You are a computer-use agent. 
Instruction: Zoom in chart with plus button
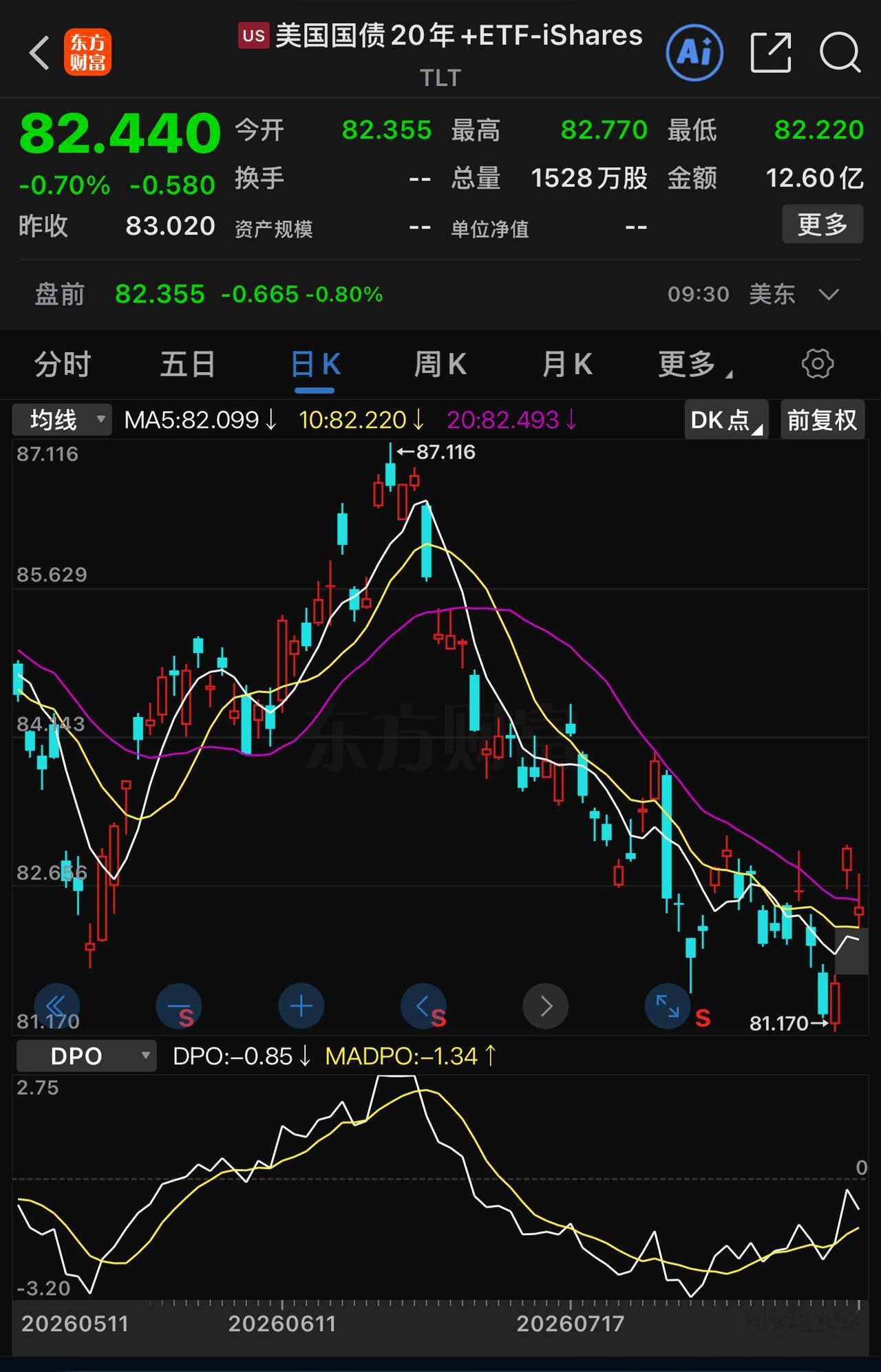coord(301,1006)
